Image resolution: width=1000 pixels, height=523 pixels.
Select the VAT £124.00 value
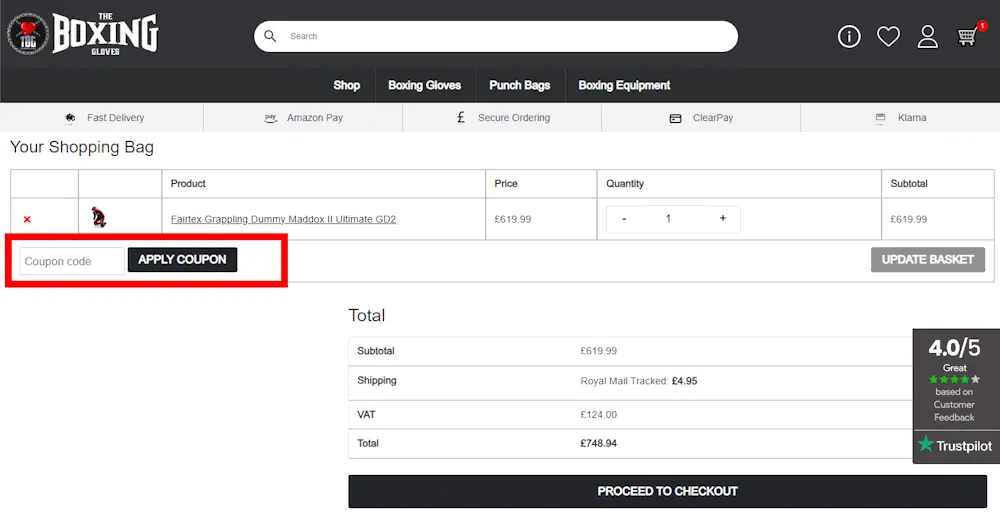(x=598, y=415)
